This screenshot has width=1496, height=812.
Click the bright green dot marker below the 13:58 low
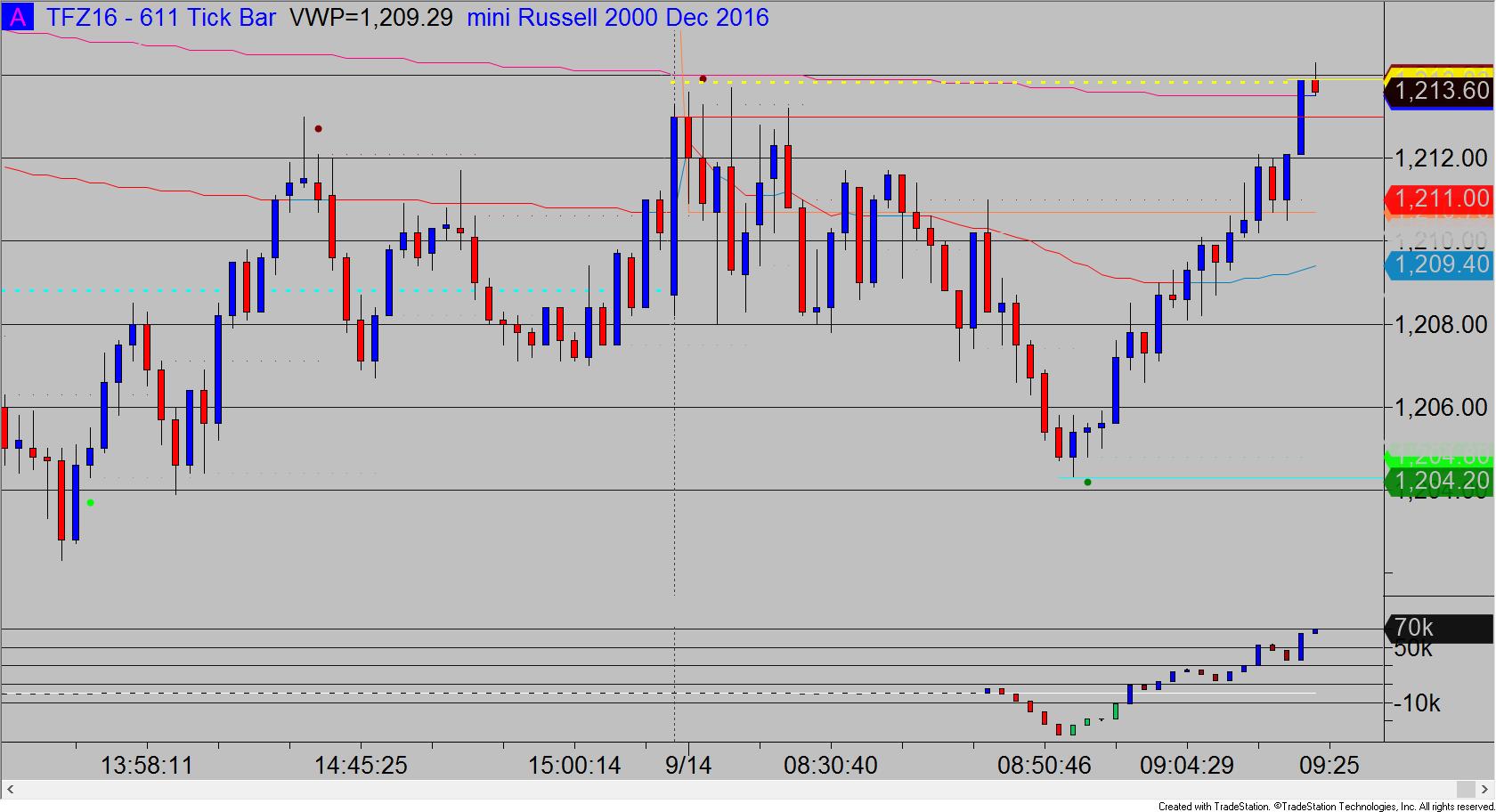(90, 503)
